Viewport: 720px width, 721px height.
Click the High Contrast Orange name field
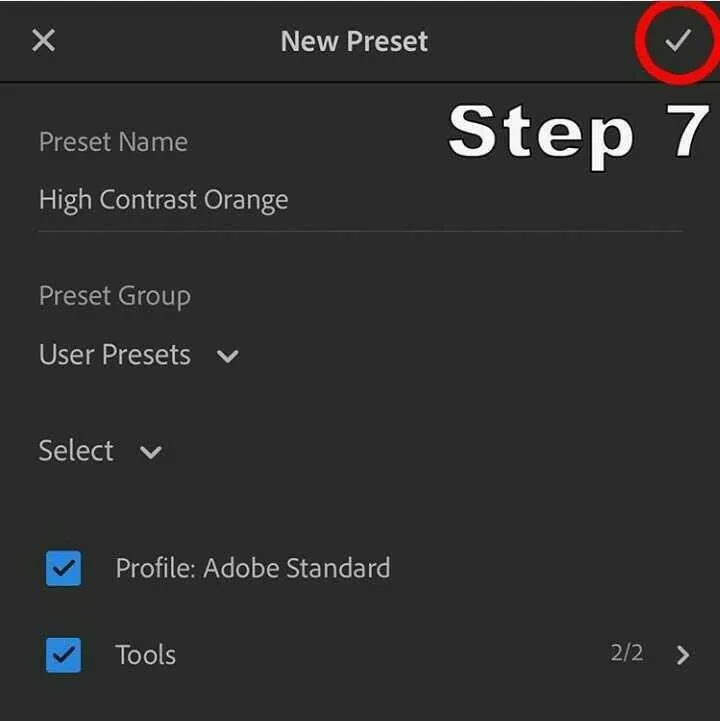360,200
